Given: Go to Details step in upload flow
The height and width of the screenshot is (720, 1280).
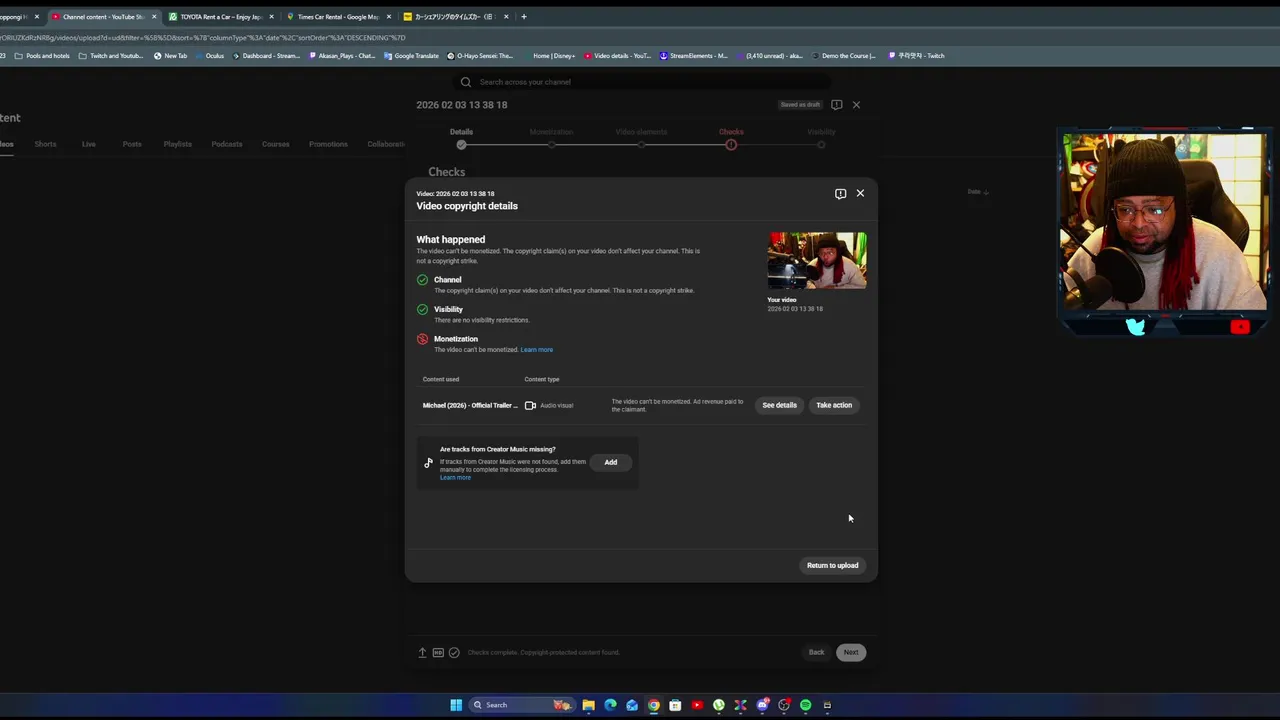Looking at the screenshot, I should [x=461, y=138].
